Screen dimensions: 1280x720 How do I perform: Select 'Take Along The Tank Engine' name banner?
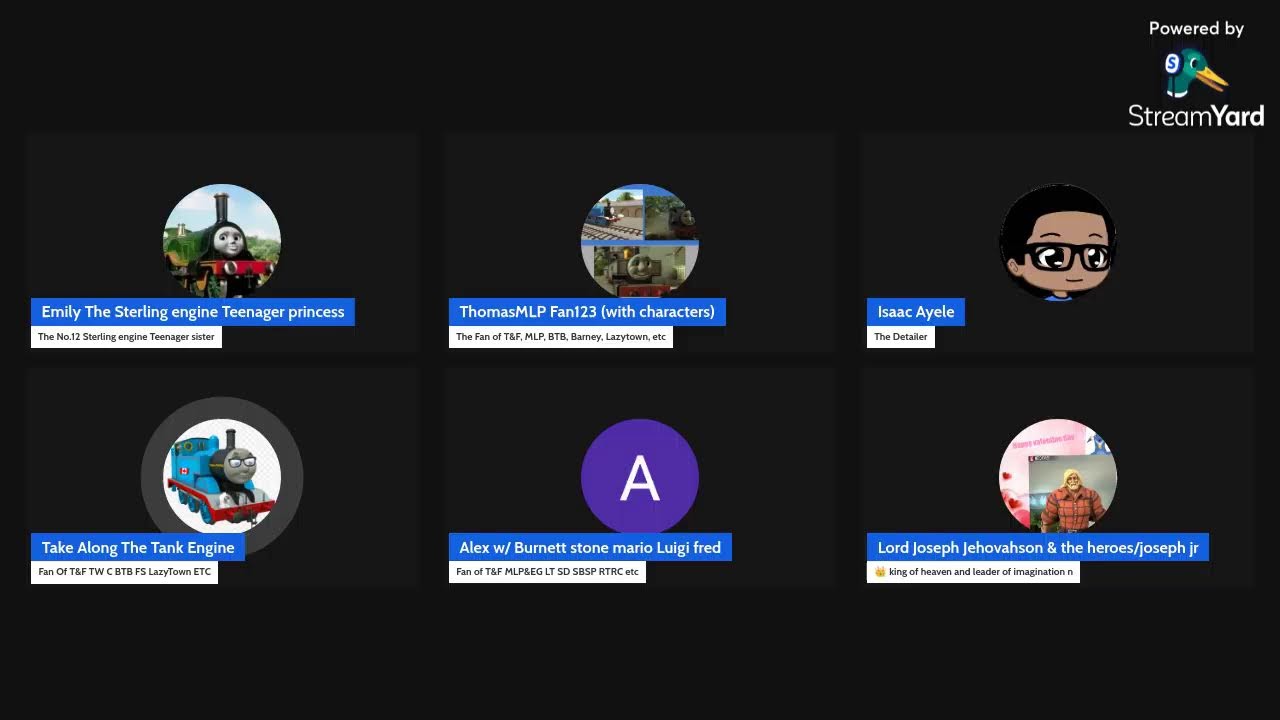138,548
